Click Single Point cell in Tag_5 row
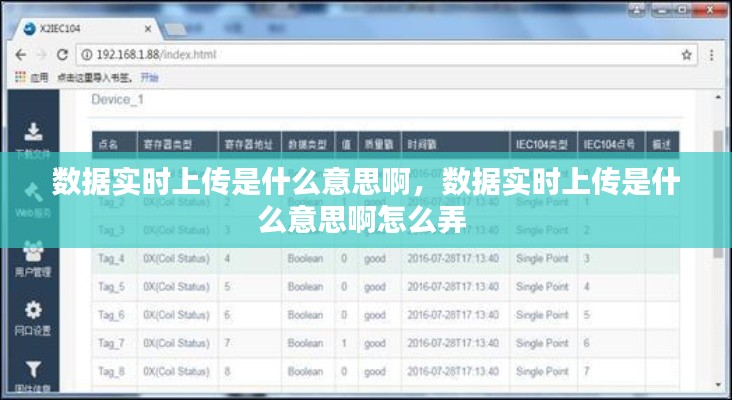The image size is (732, 400). tap(541, 287)
